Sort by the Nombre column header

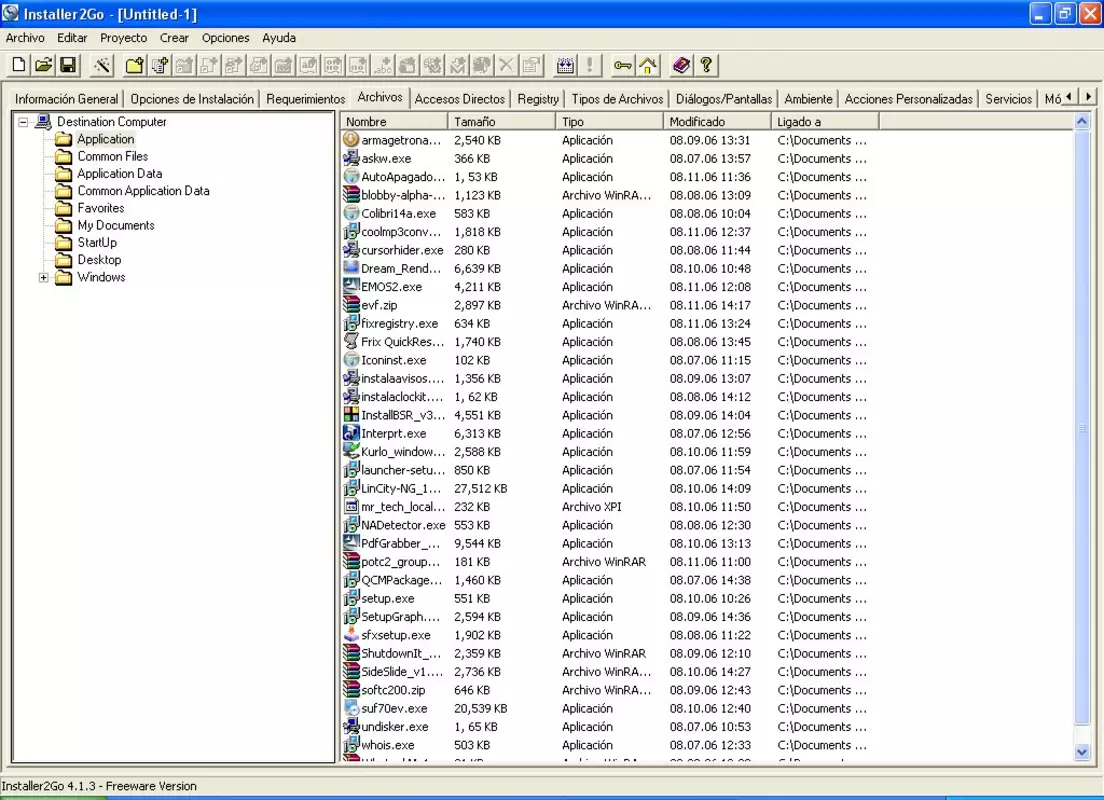coord(394,122)
